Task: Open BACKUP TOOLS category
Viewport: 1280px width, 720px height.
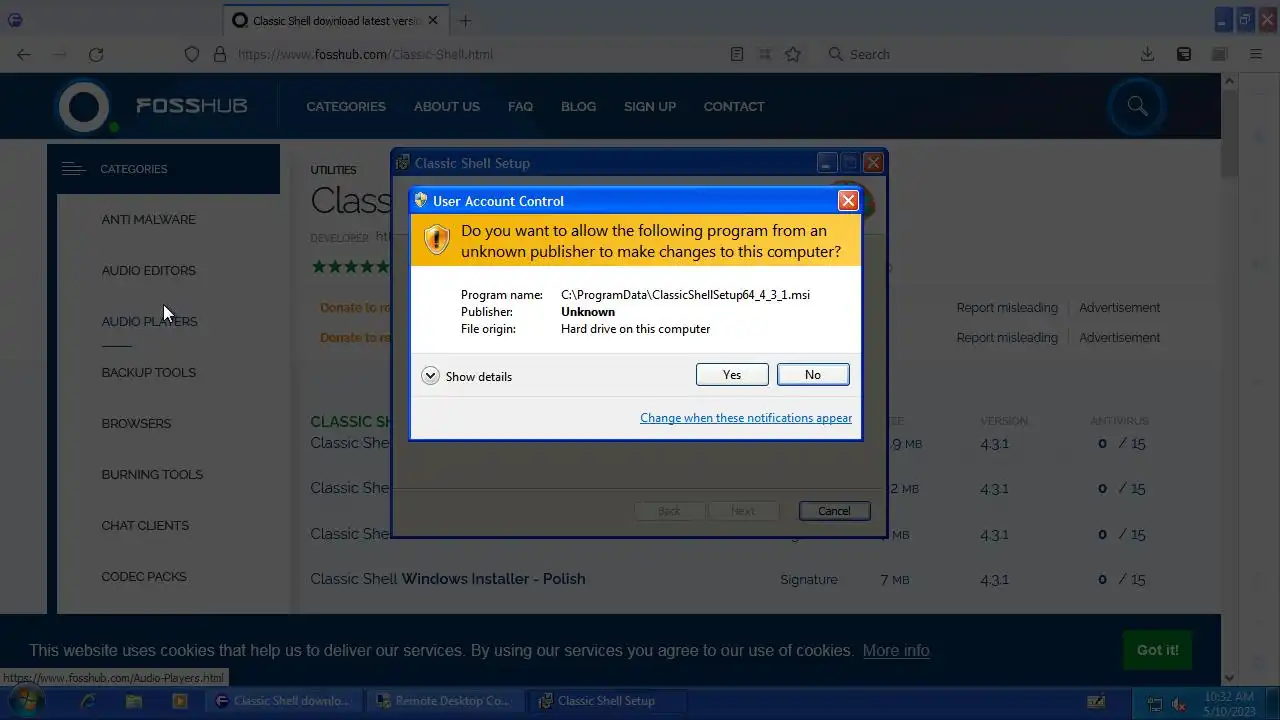Action: pos(148,372)
